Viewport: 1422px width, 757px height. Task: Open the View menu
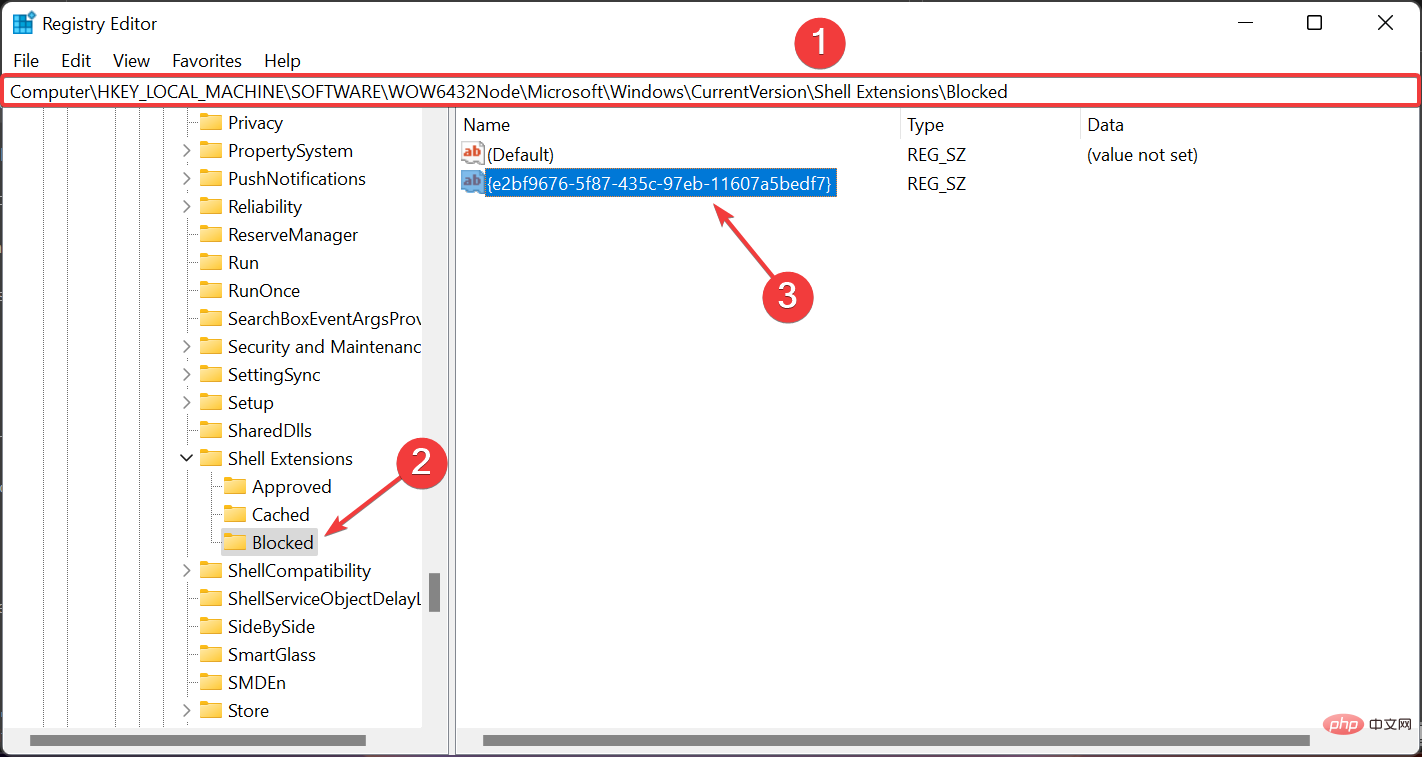click(131, 61)
